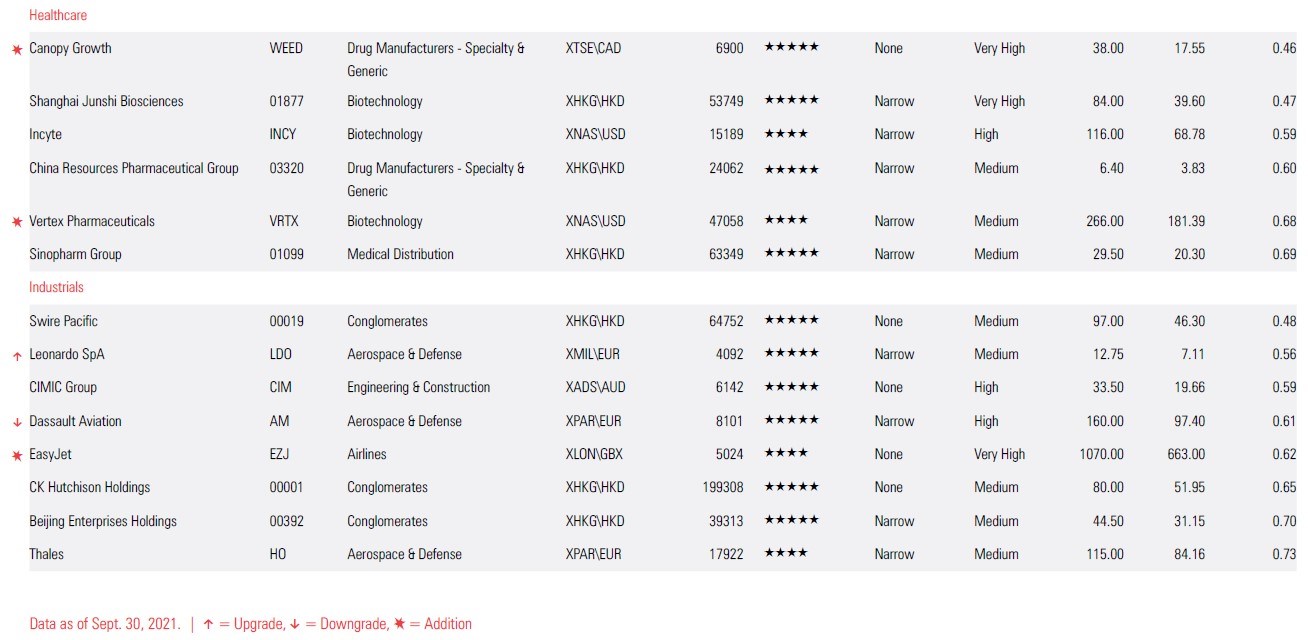Click the downgrade arrow symbol in the legend
This screenshot has height=640, width=1308.
coord(295,624)
